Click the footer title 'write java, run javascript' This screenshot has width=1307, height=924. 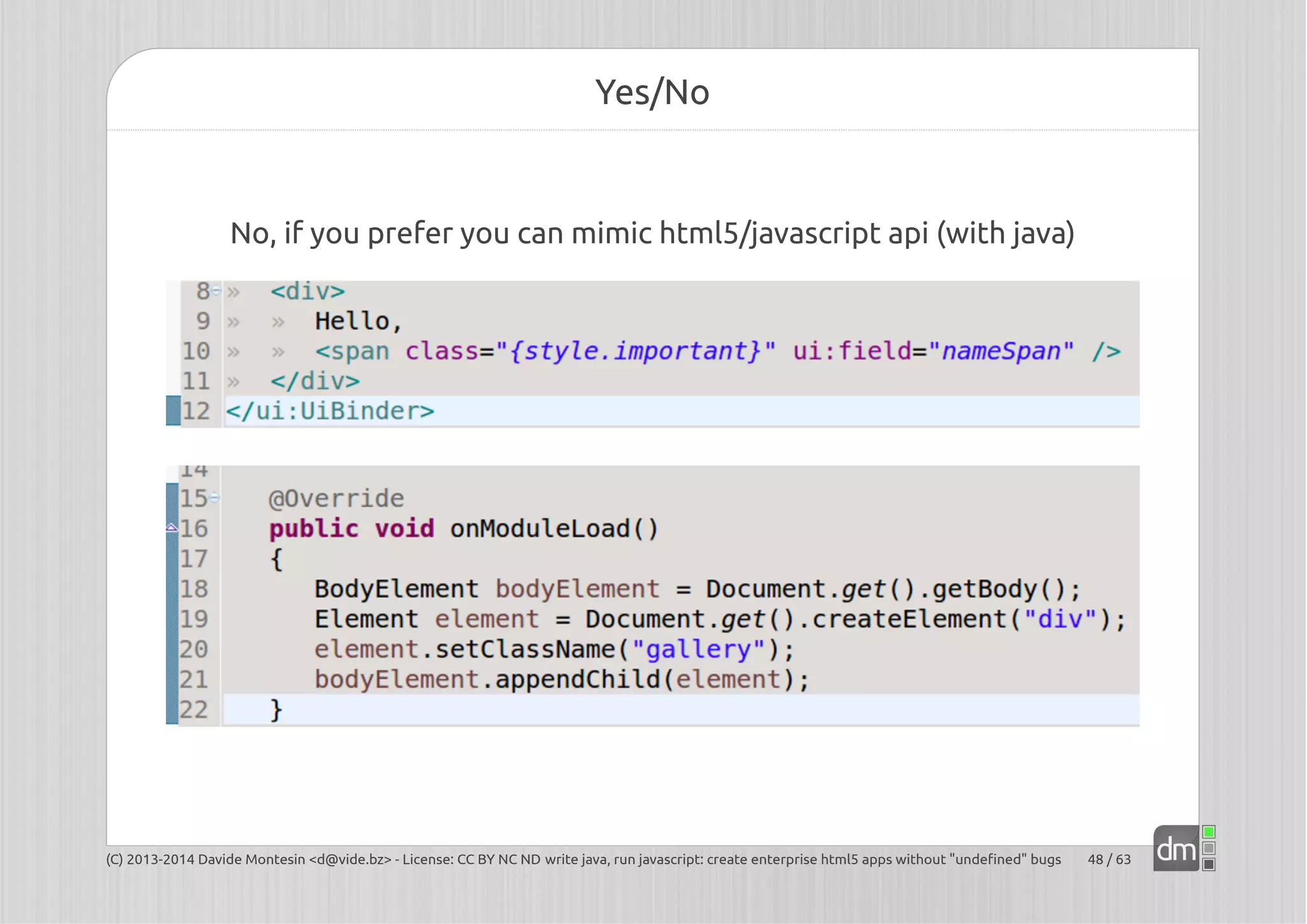pos(623,860)
